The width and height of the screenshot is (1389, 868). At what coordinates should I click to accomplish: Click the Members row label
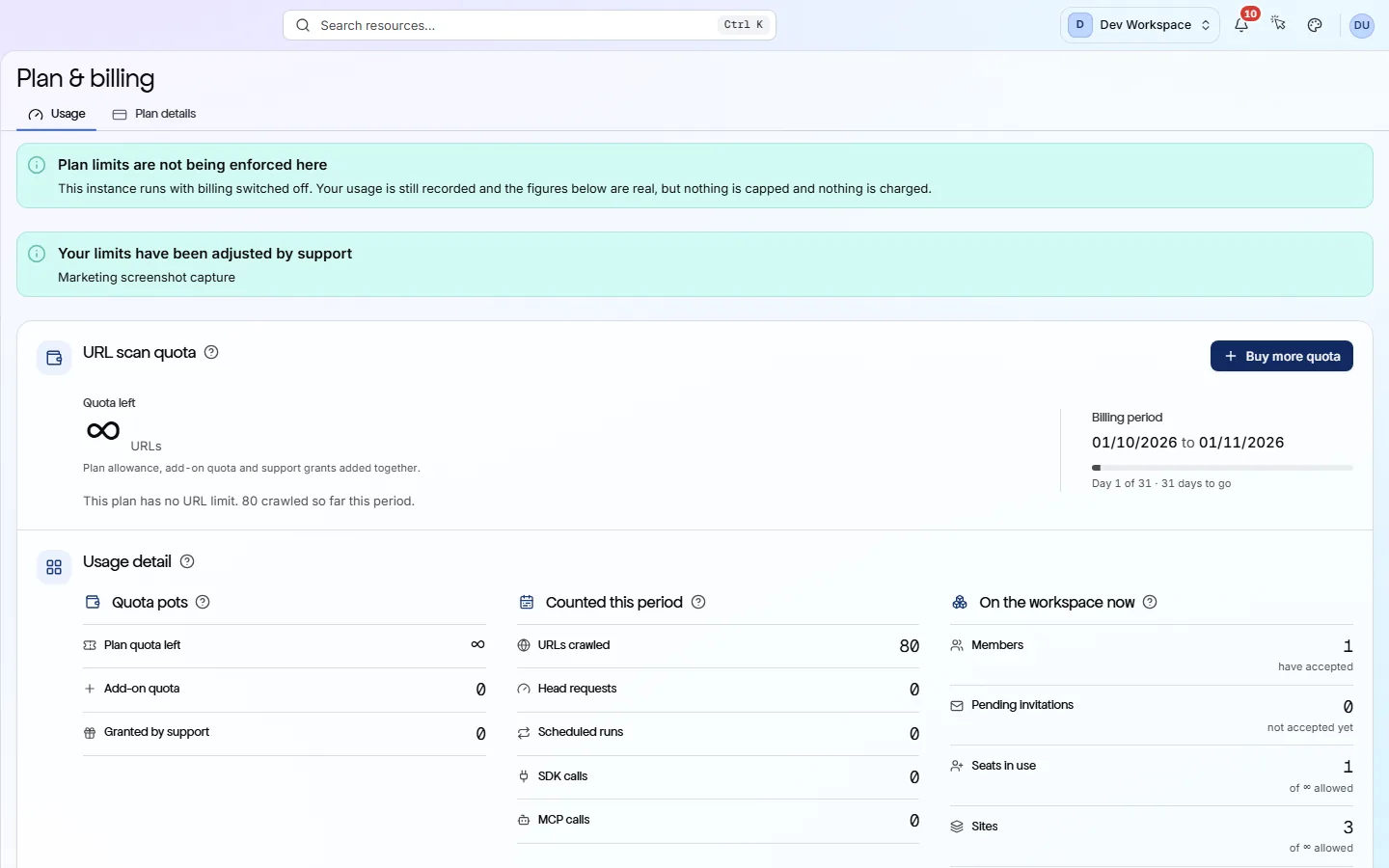click(x=997, y=645)
